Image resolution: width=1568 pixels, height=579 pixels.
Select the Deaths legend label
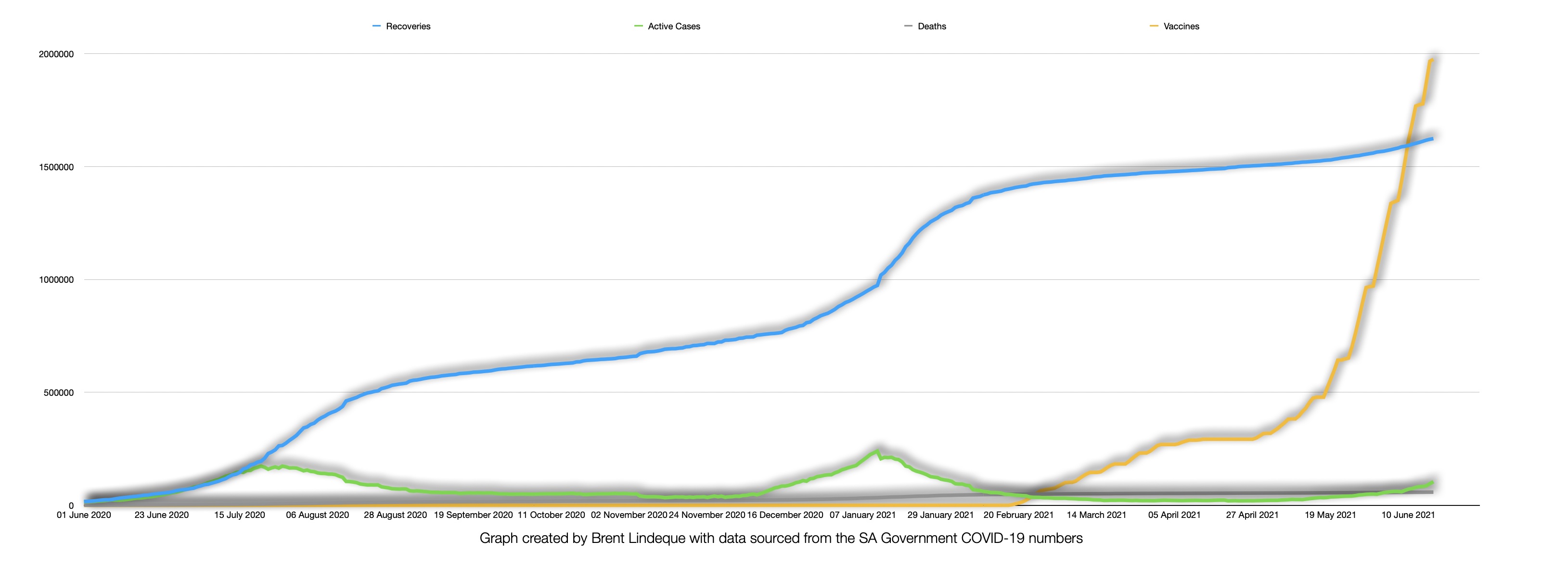tap(932, 26)
